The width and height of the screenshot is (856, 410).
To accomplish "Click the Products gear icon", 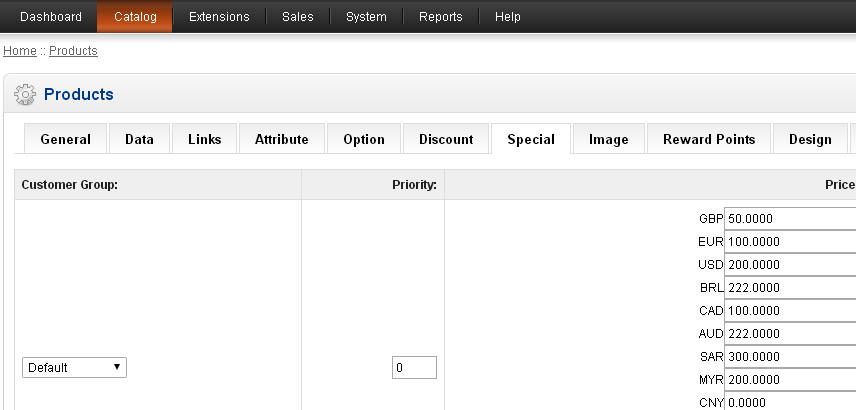I will (x=25, y=95).
